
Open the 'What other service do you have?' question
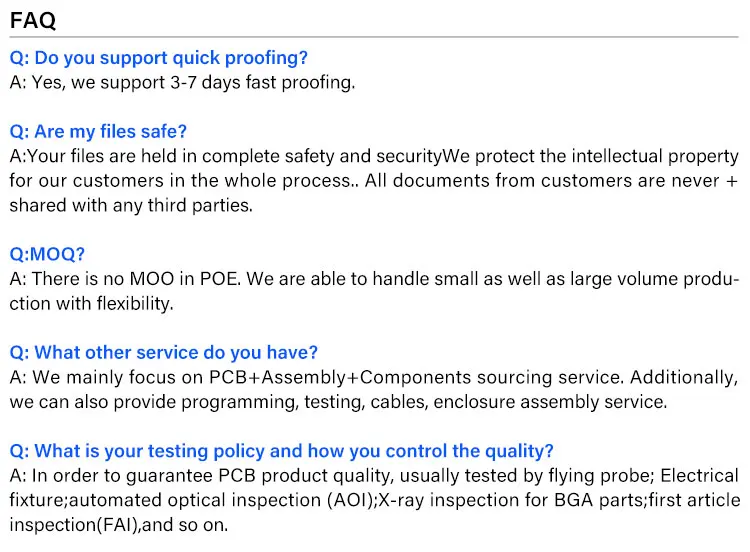coord(164,353)
